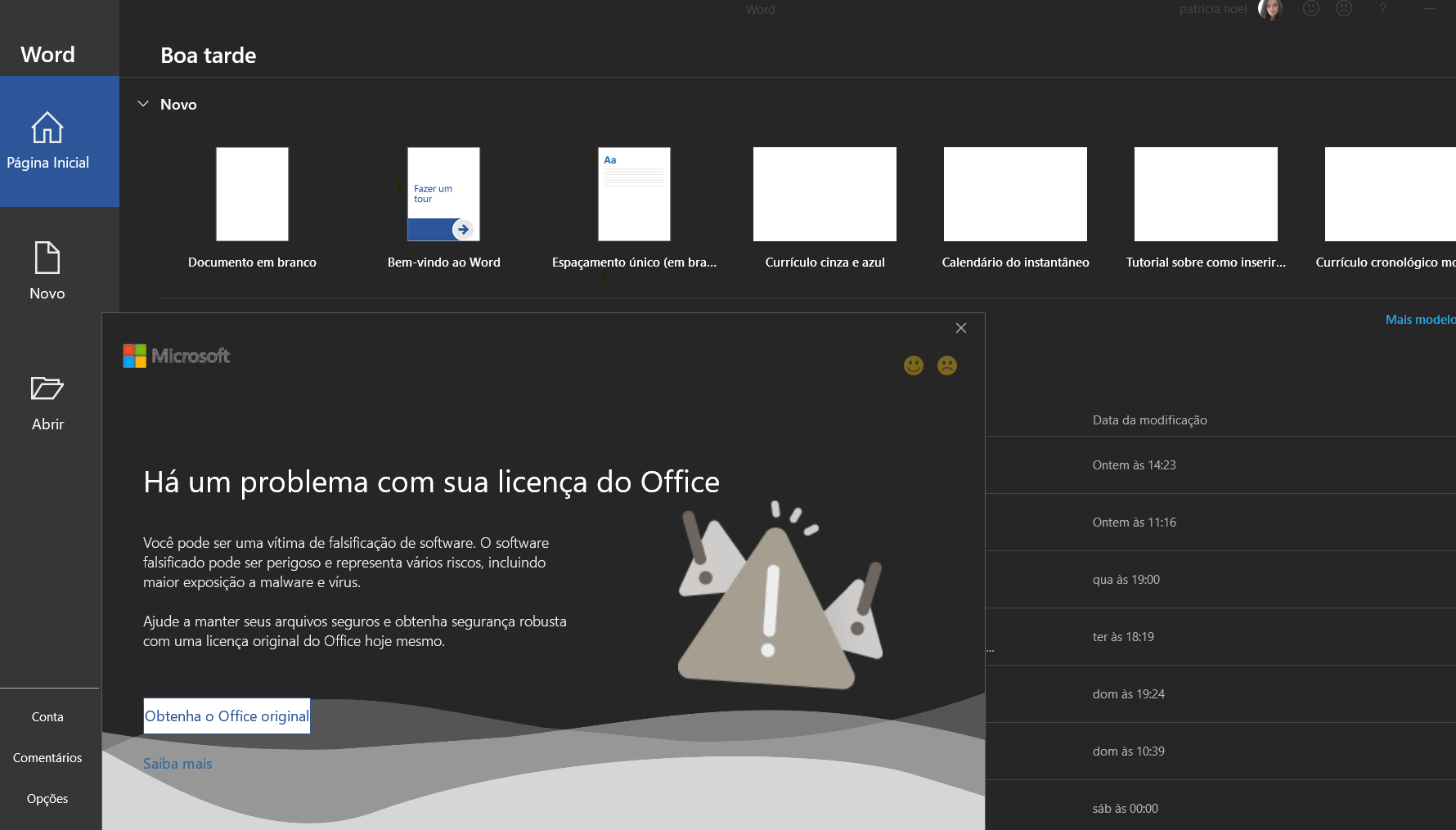Send a smile via title bar smiley face

[x=1311, y=9]
